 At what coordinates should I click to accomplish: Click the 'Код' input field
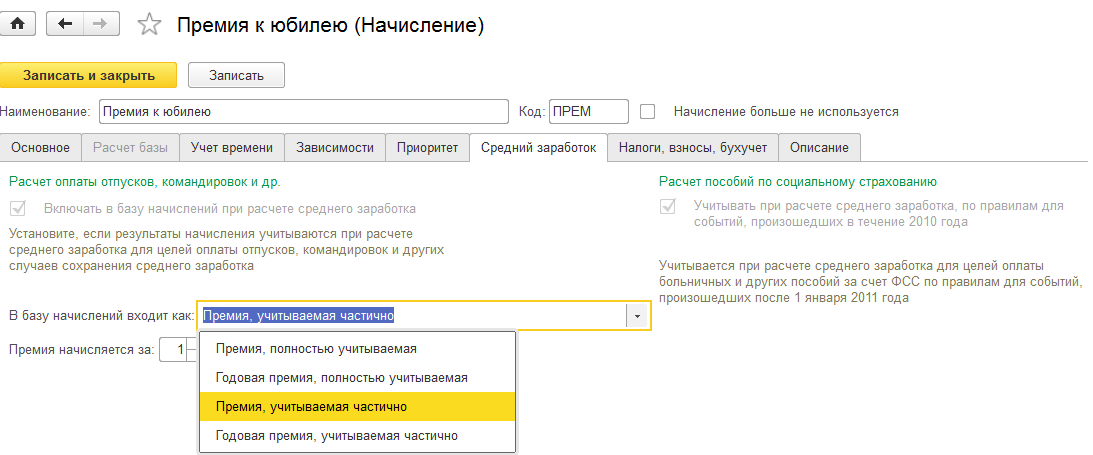588,112
